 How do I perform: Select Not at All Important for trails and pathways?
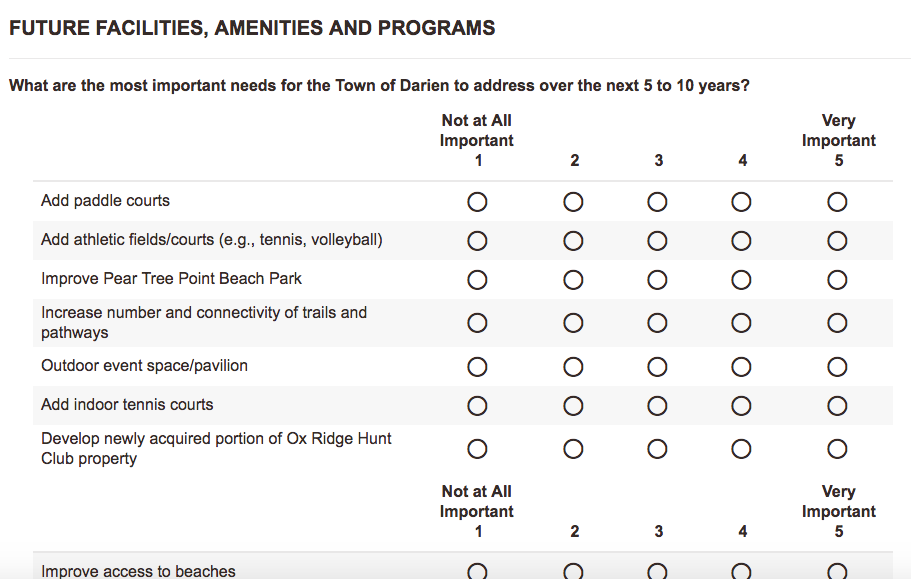click(x=477, y=322)
